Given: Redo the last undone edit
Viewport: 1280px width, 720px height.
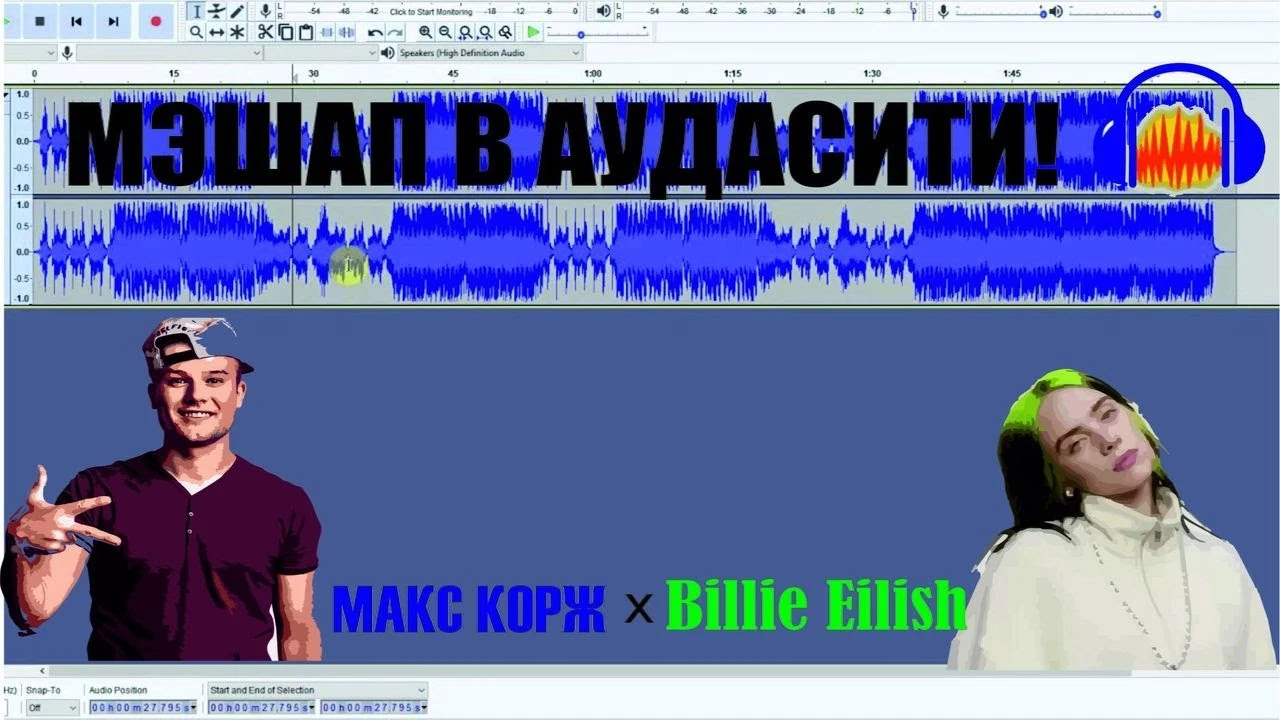Looking at the screenshot, I should 395,32.
